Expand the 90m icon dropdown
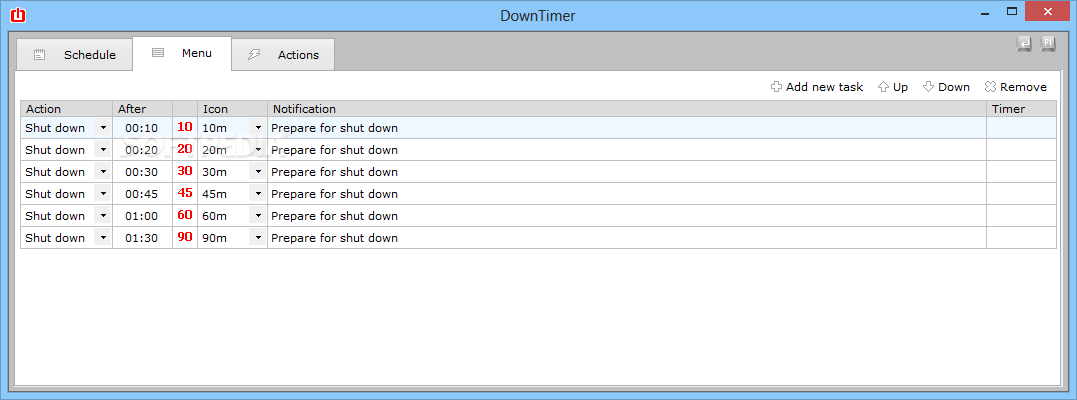 tap(258, 238)
